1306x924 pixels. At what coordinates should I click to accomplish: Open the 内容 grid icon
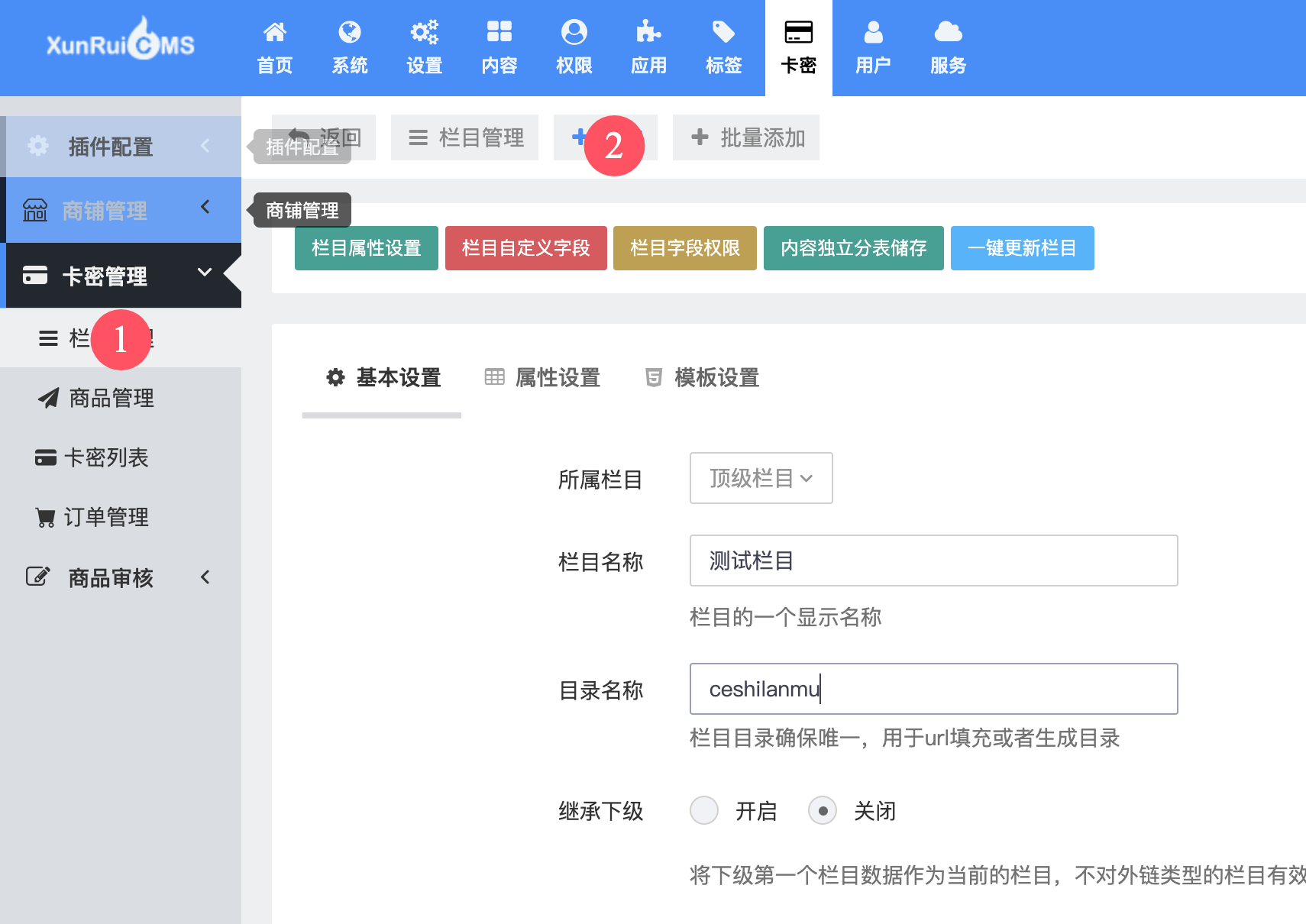tap(499, 32)
